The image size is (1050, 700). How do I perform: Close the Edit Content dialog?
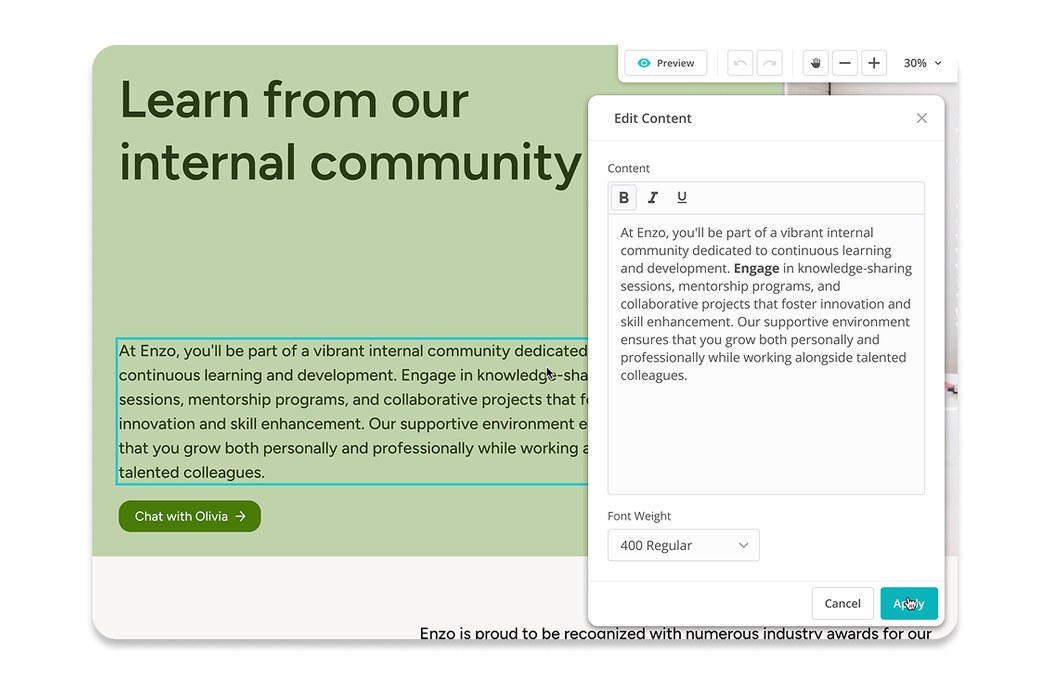[922, 118]
